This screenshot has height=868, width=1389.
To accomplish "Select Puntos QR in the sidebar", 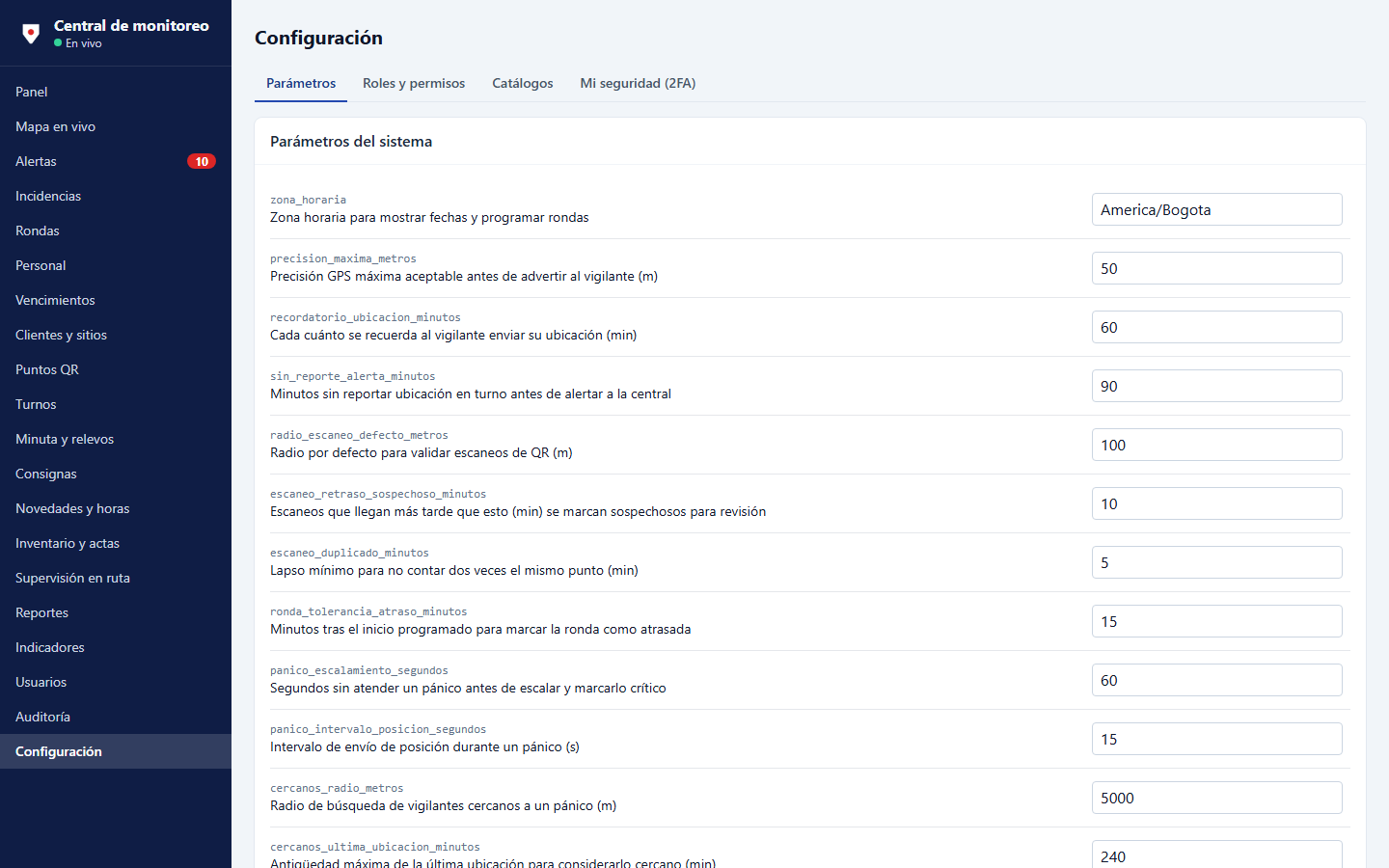I will [116, 369].
